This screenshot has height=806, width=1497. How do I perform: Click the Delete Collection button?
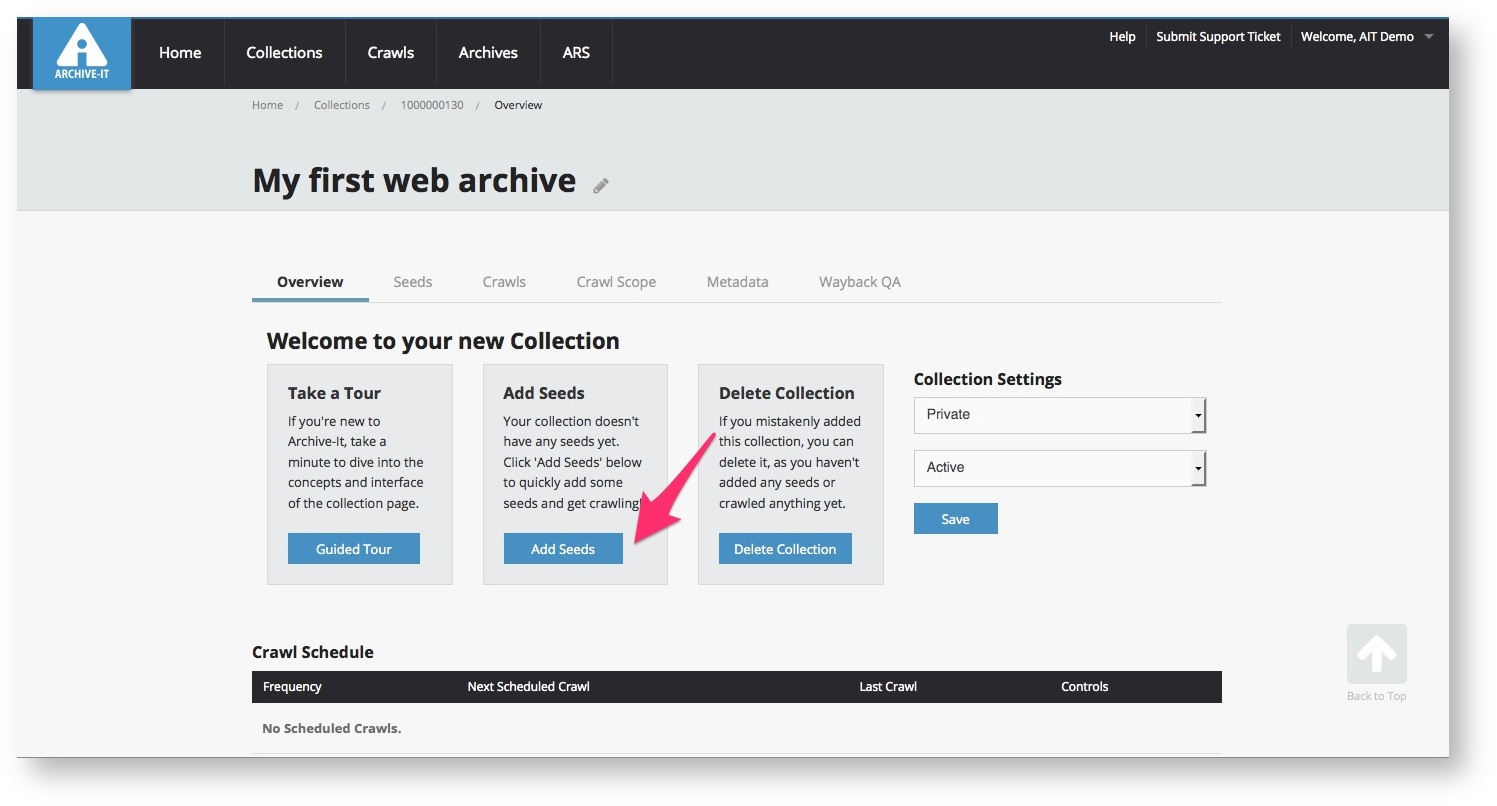point(784,549)
